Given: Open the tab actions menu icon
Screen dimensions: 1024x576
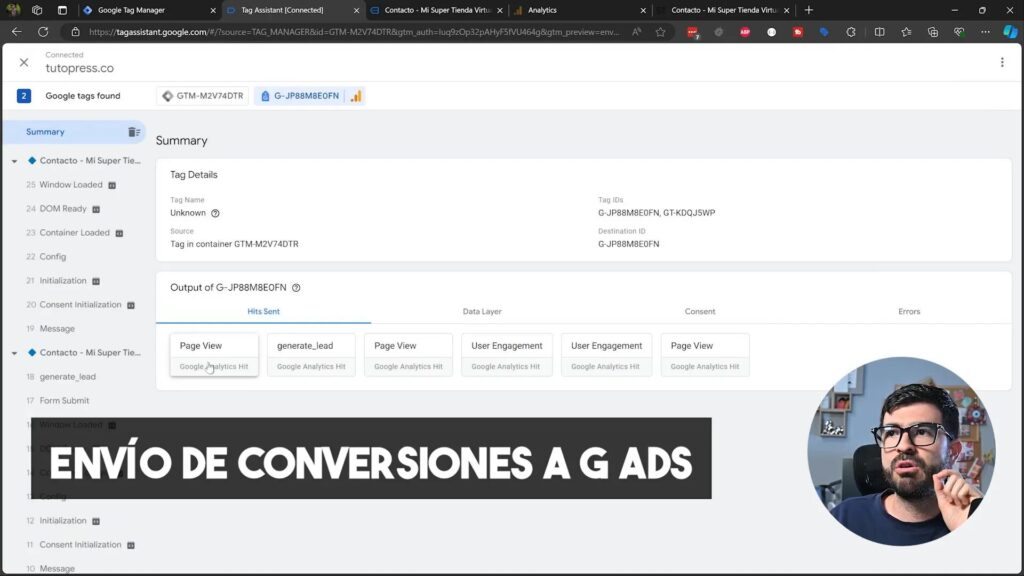Looking at the screenshot, I should click(x=62, y=10).
